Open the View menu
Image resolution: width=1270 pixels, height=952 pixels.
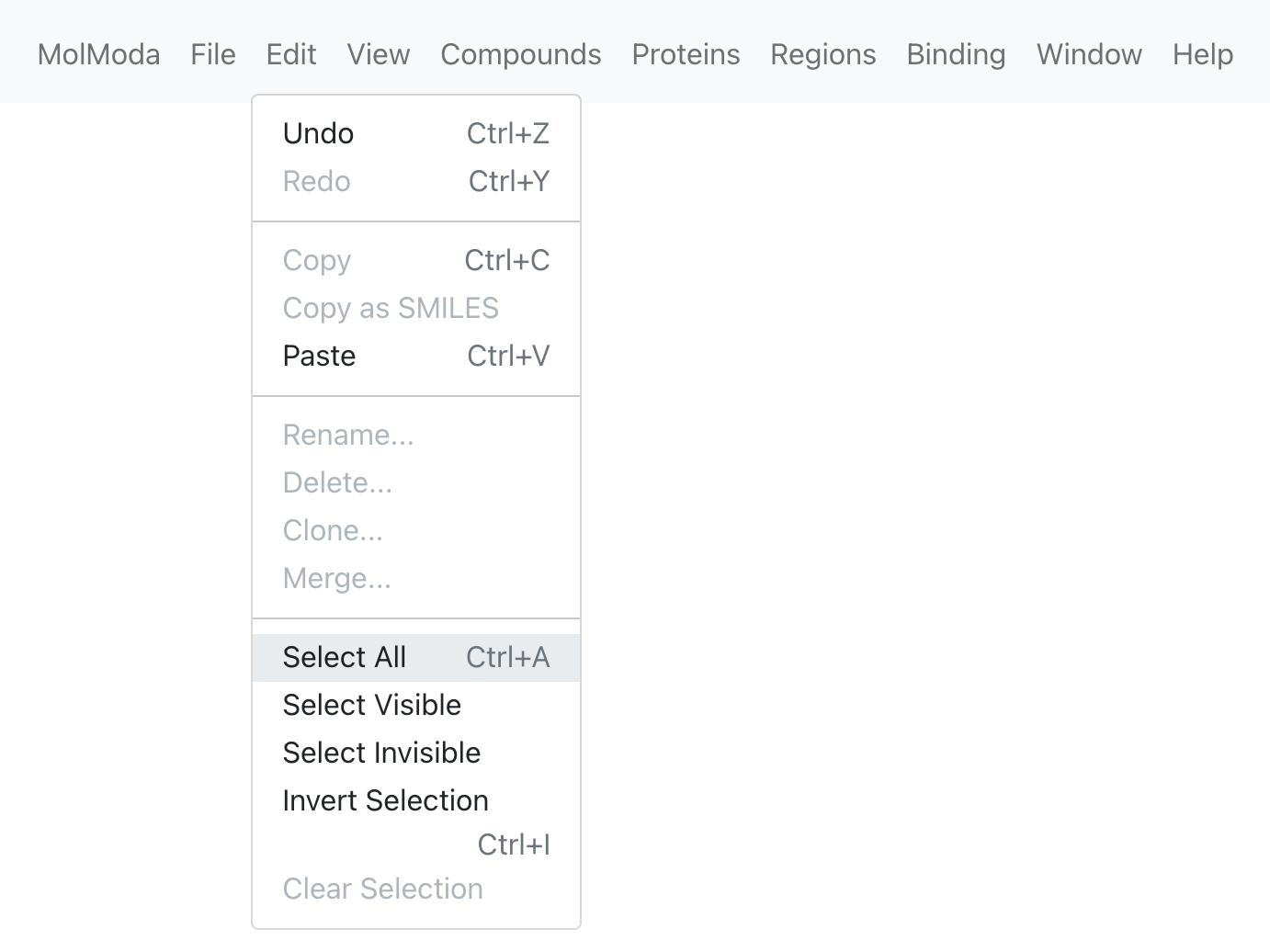(379, 54)
